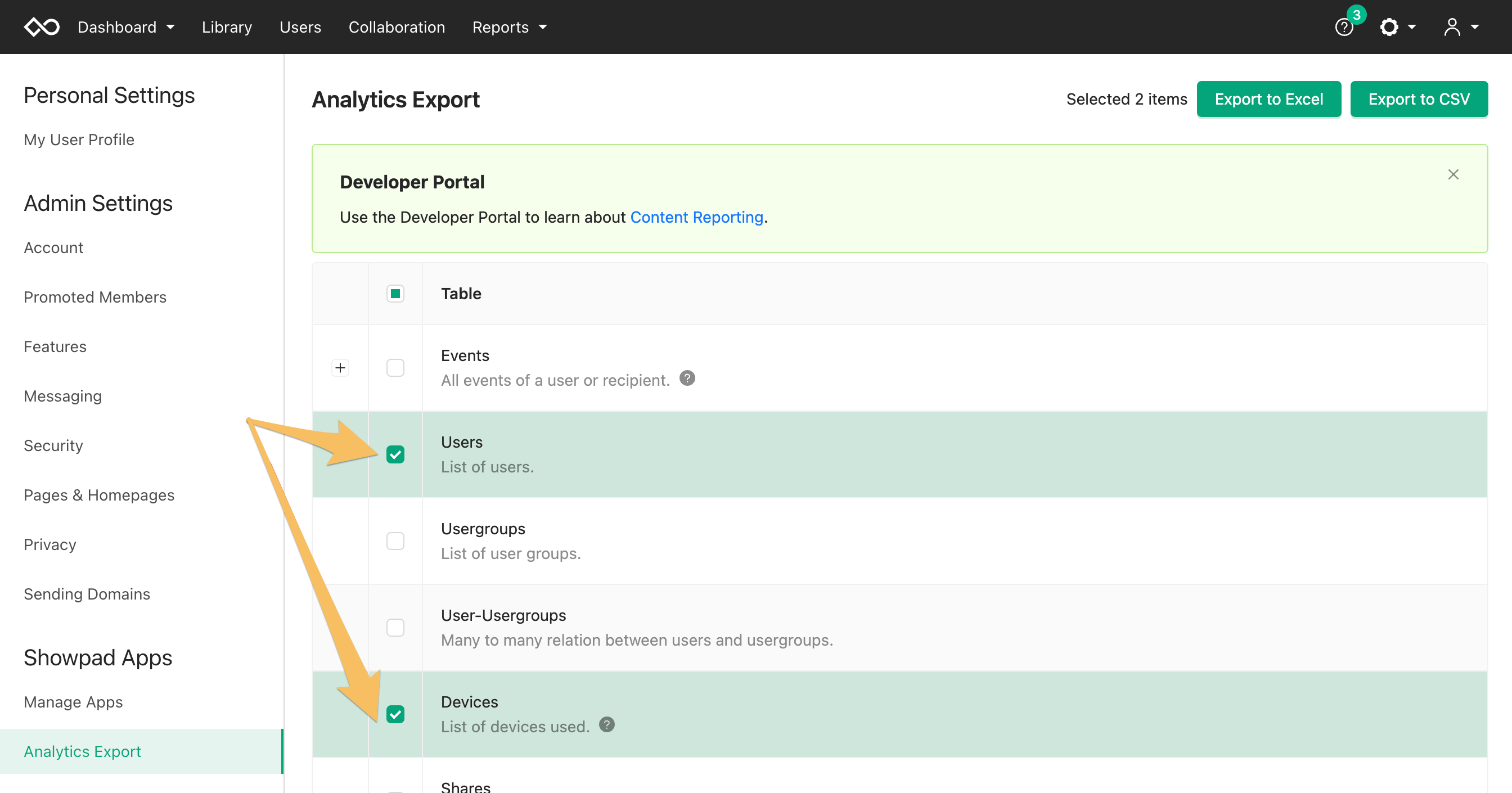The width and height of the screenshot is (1512, 793).
Task: Select Analytics Export in sidebar
Action: click(x=141, y=751)
